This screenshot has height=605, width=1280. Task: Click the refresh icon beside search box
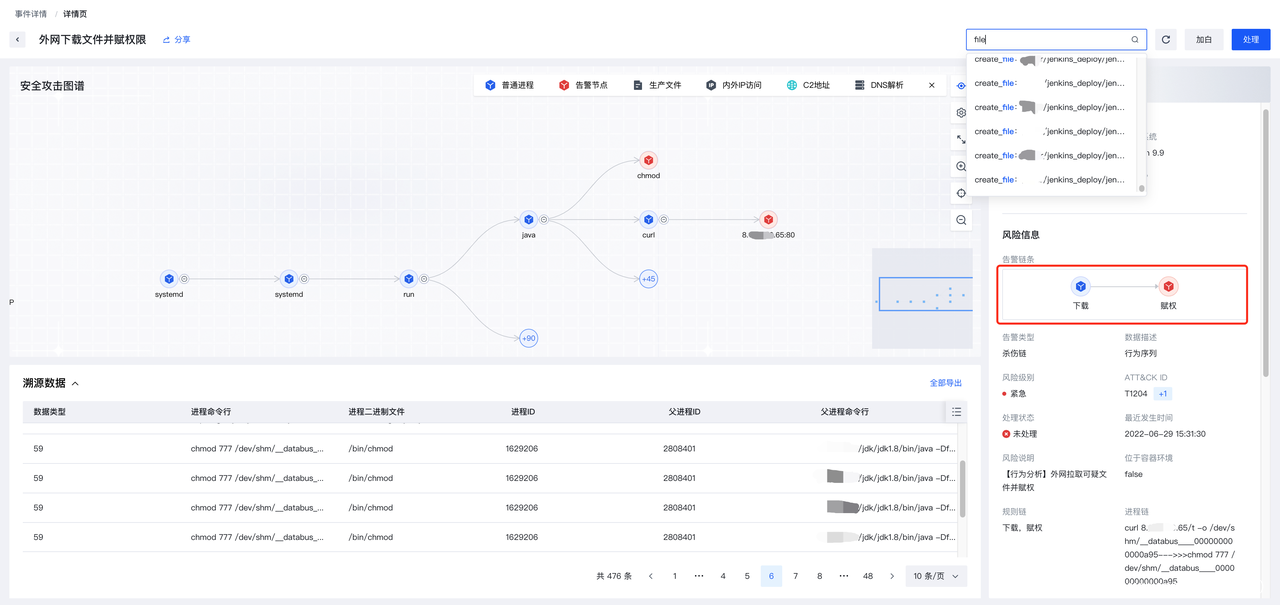[x=1166, y=40]
